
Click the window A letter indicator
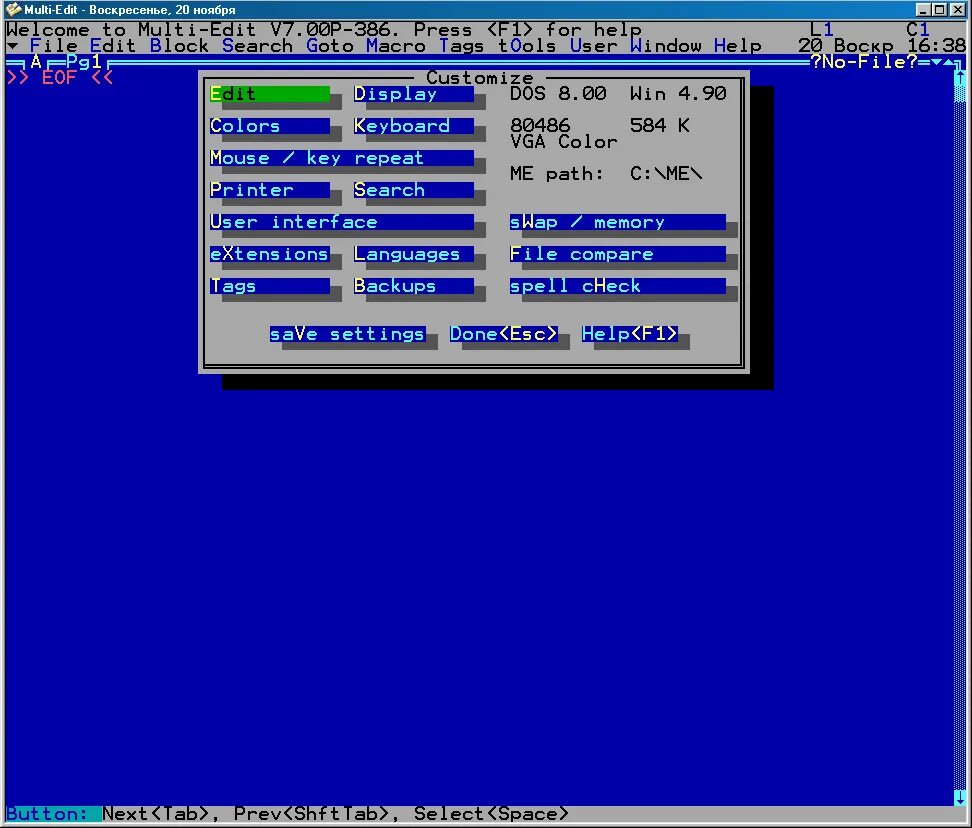[36, 61]
